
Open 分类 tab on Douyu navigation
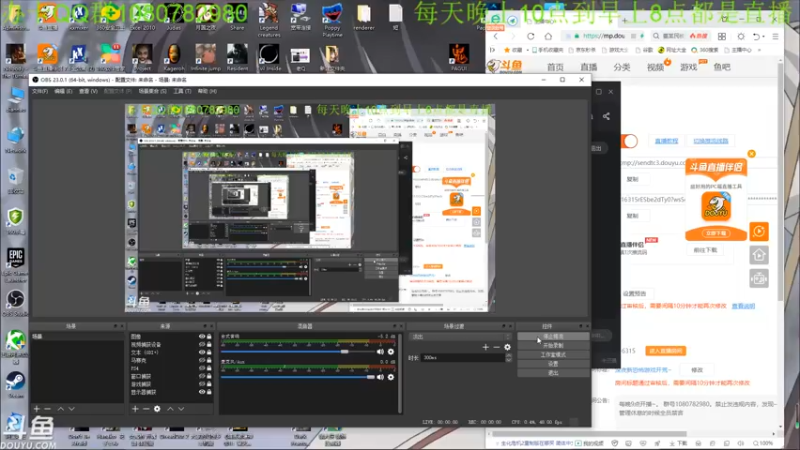click(x=621, y=67)
